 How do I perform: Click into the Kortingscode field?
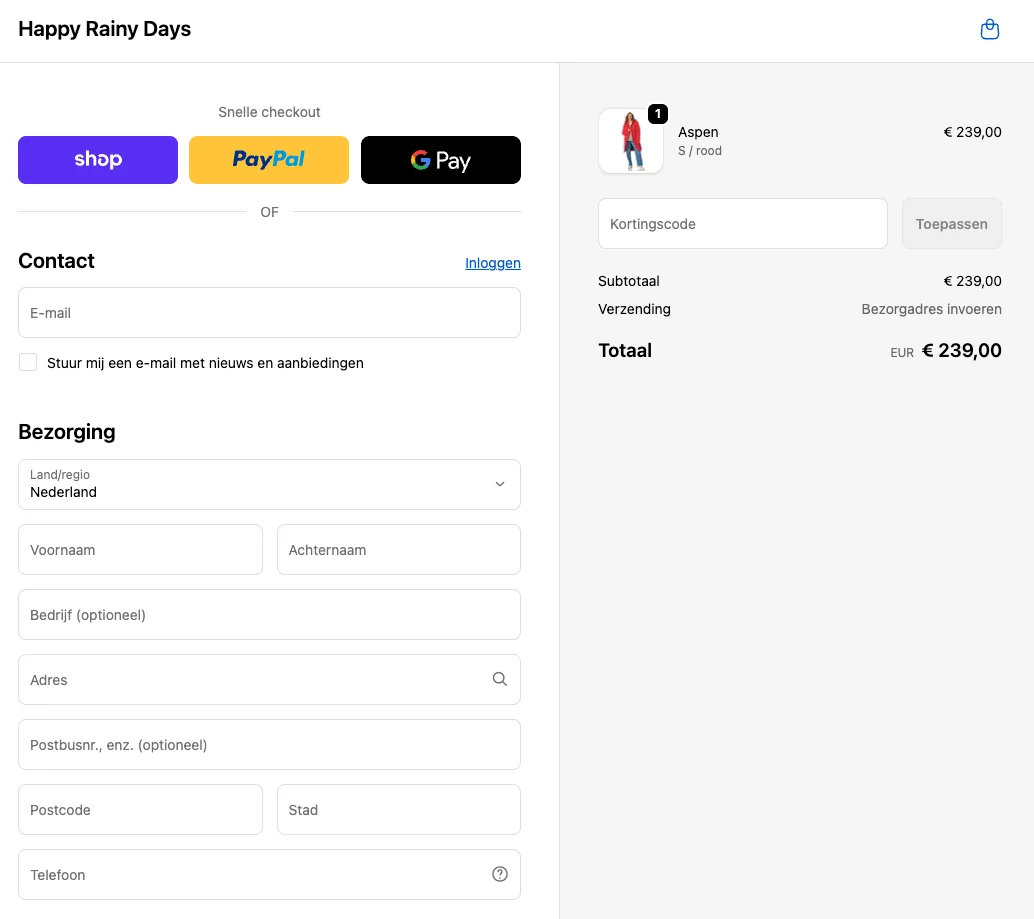pos(742,224)
